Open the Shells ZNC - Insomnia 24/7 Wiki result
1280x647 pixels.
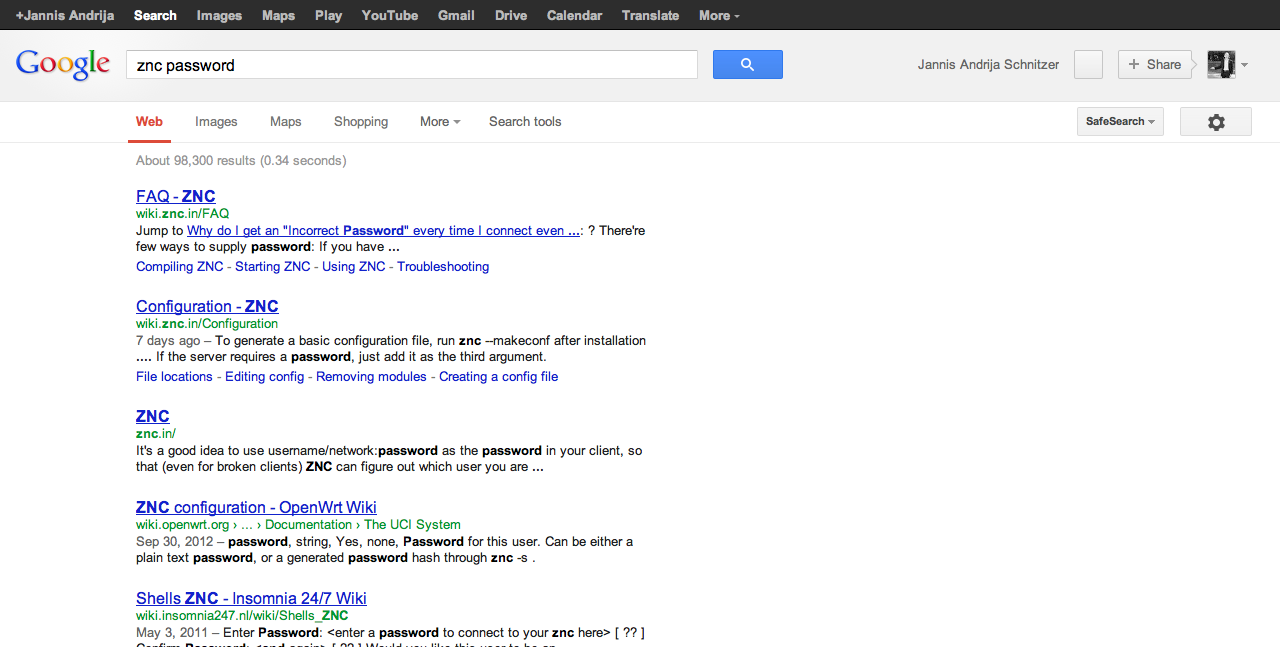(251, 598)
